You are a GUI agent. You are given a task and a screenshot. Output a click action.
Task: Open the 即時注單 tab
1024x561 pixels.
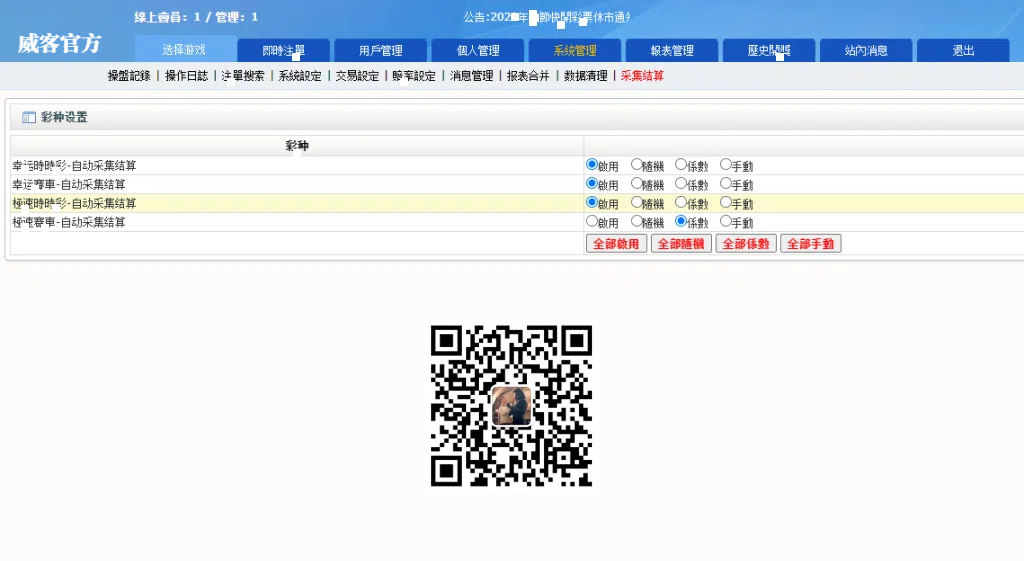pos(283,50)
